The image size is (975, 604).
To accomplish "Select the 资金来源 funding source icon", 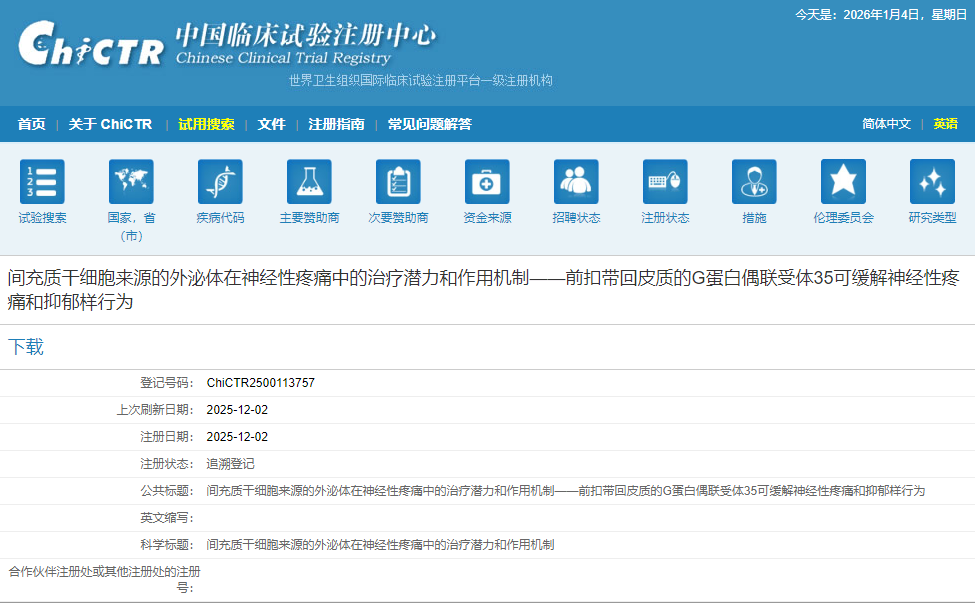I will coord(487,183).
